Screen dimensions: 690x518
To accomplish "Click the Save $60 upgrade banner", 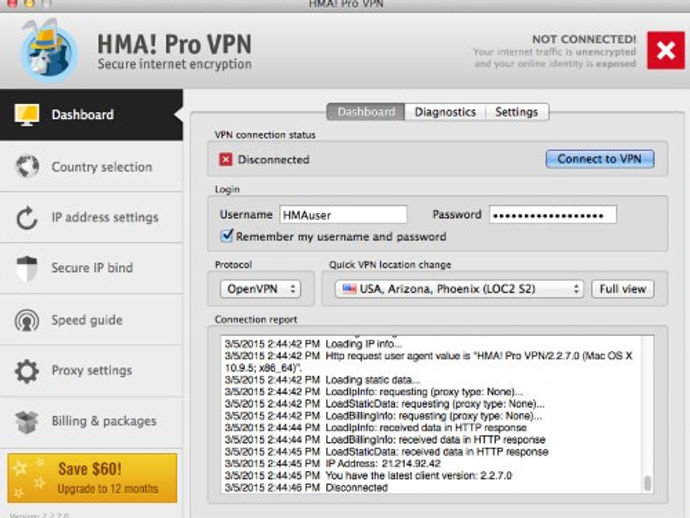I will click(92, 478).
